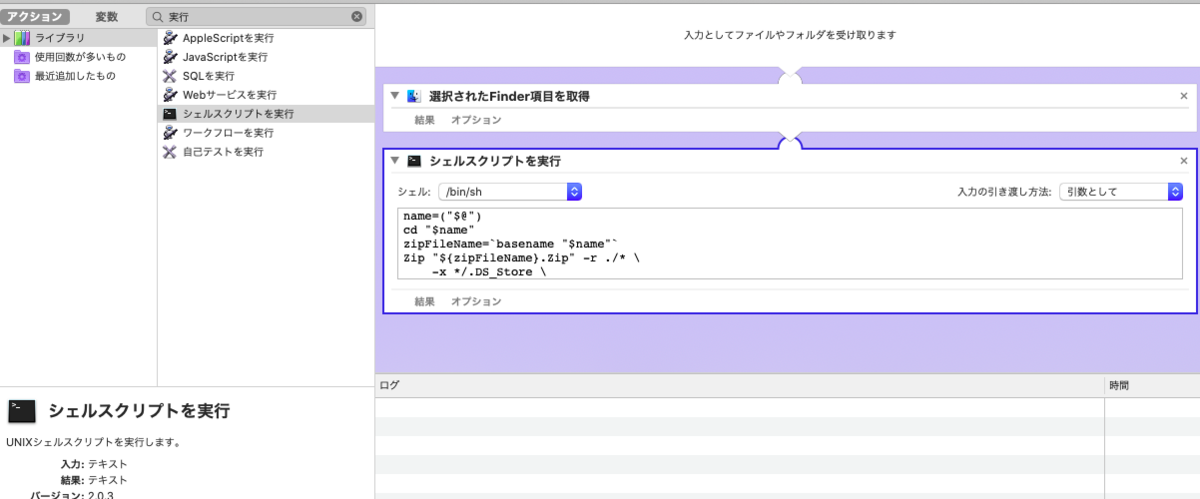Click the 使用回数が多いもの purple folder icon

[x=22, y=57]
